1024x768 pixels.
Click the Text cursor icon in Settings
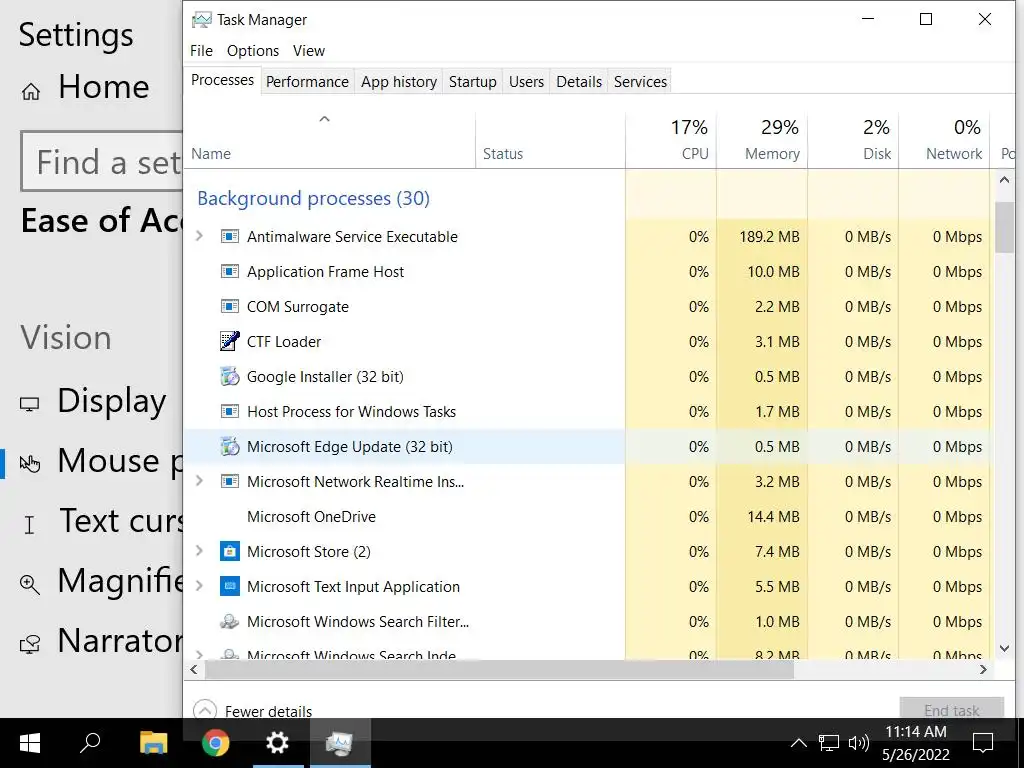point(29,524)
